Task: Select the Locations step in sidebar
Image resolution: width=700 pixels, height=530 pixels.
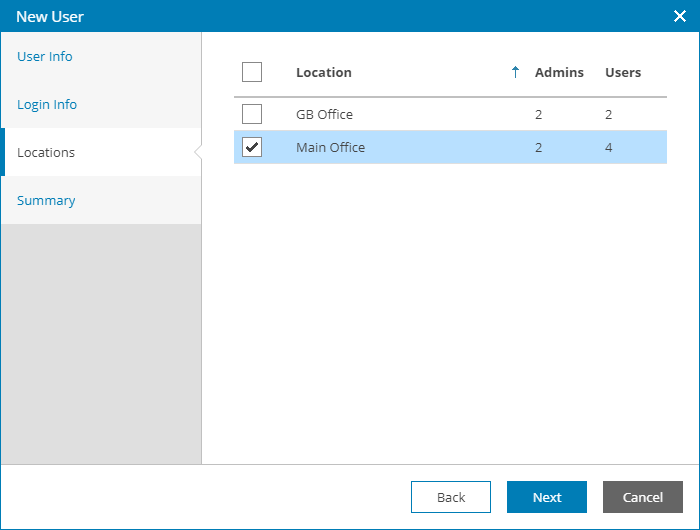Action: [46, 153]
